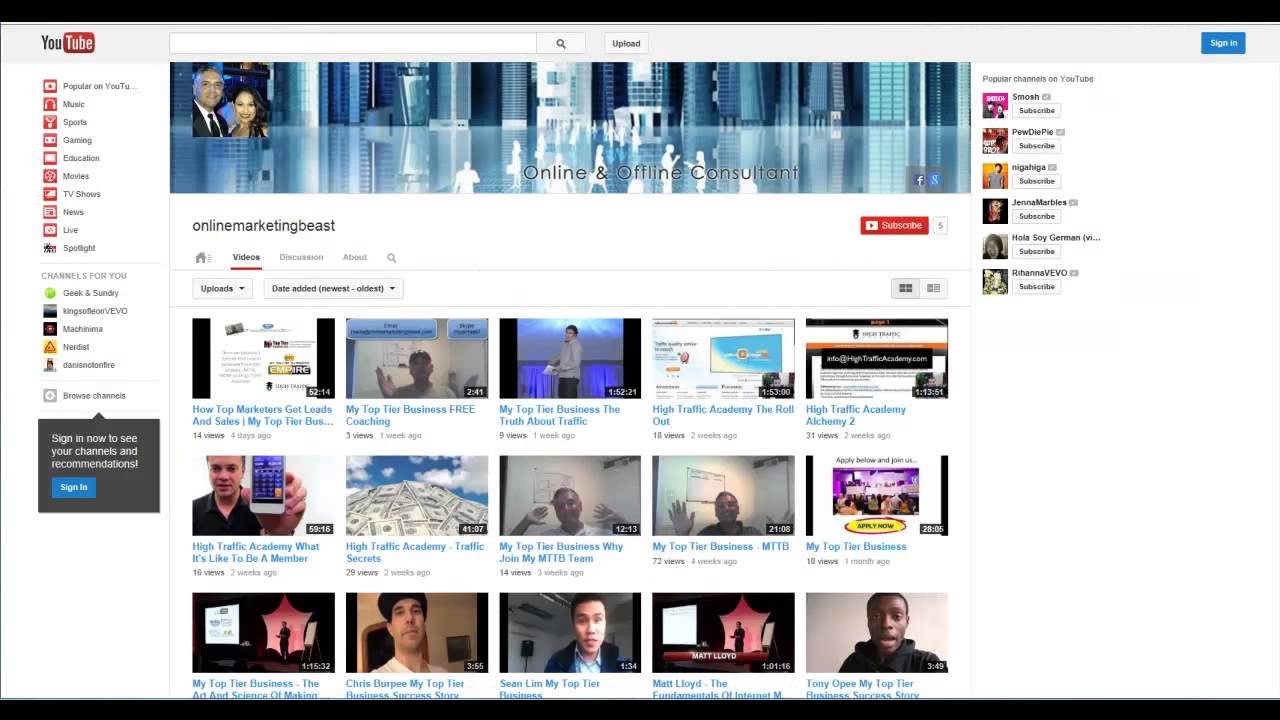
Task: Click Sign in button in sidebar tooltip
Action: click(74, 487)
